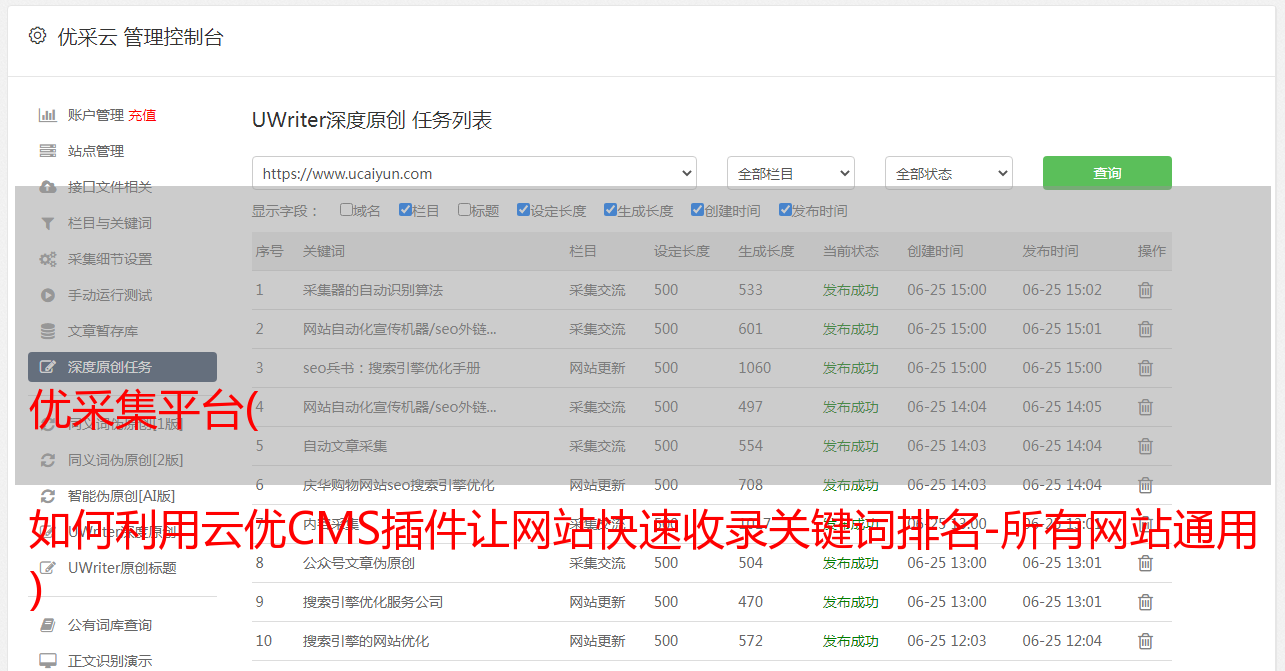
Task: Open 正文识别演示 in the sidebar
Action: [x=110, y=661]
